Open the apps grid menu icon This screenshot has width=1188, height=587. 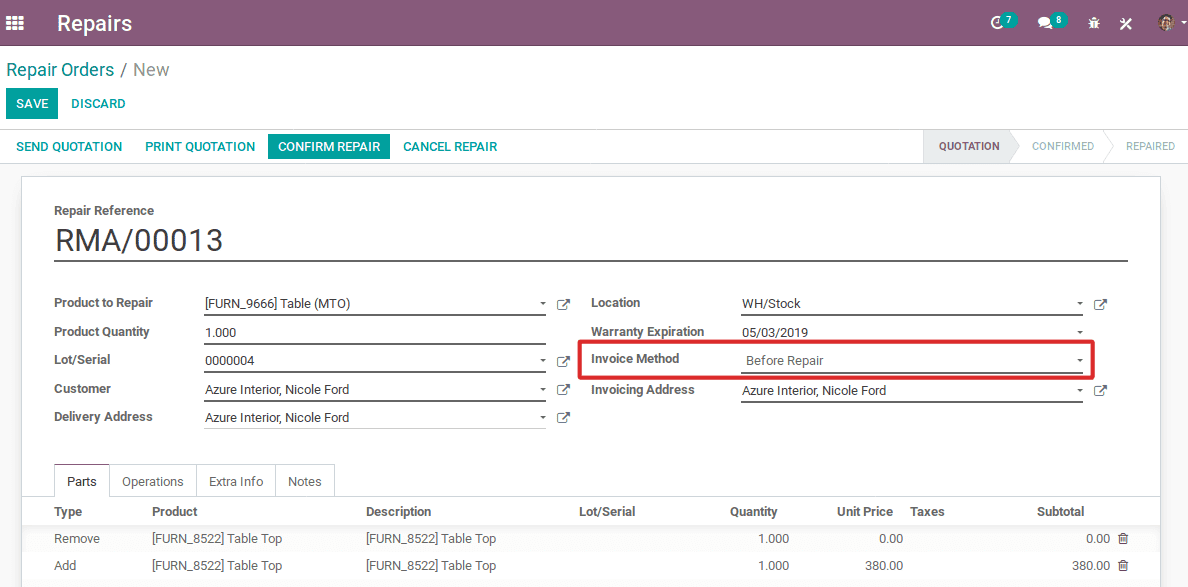point(15,23)
